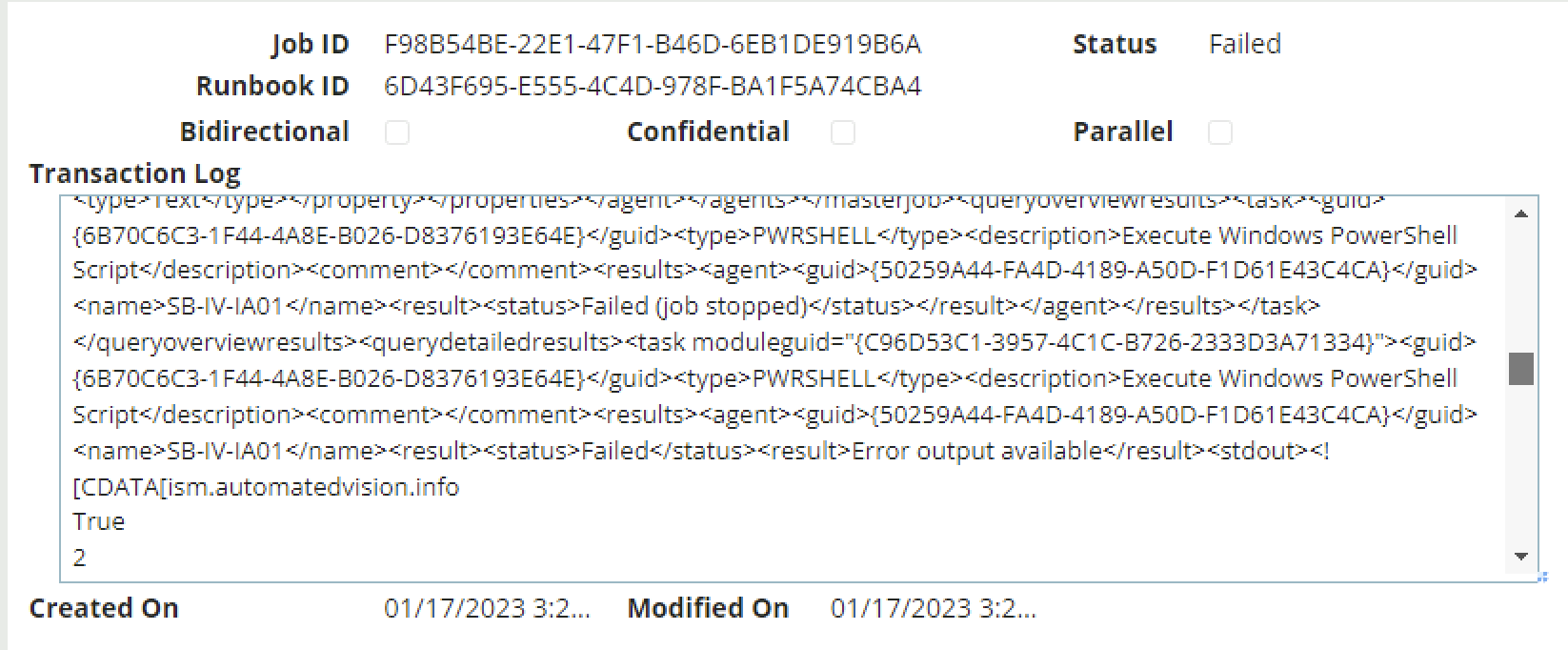Click the scrollbar track below the thumb
This screenshot has width=1568, height=650.
(x=1521, y=465)
